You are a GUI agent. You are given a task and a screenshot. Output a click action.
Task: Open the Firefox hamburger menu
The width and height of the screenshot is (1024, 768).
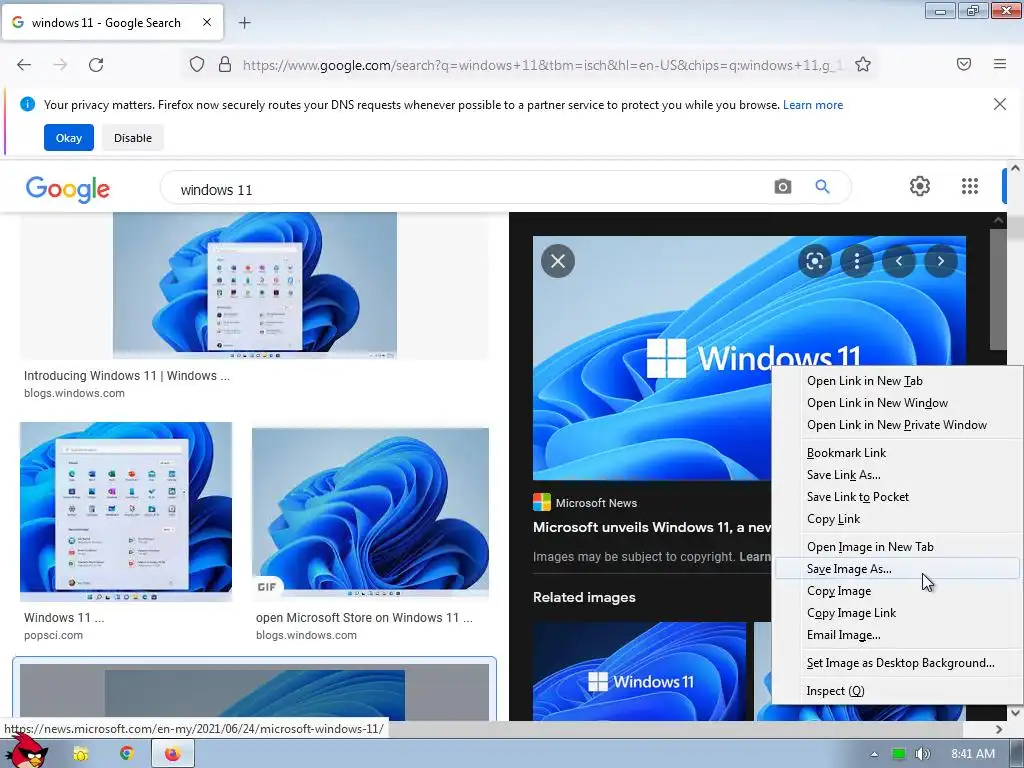tap(1000, 64)
